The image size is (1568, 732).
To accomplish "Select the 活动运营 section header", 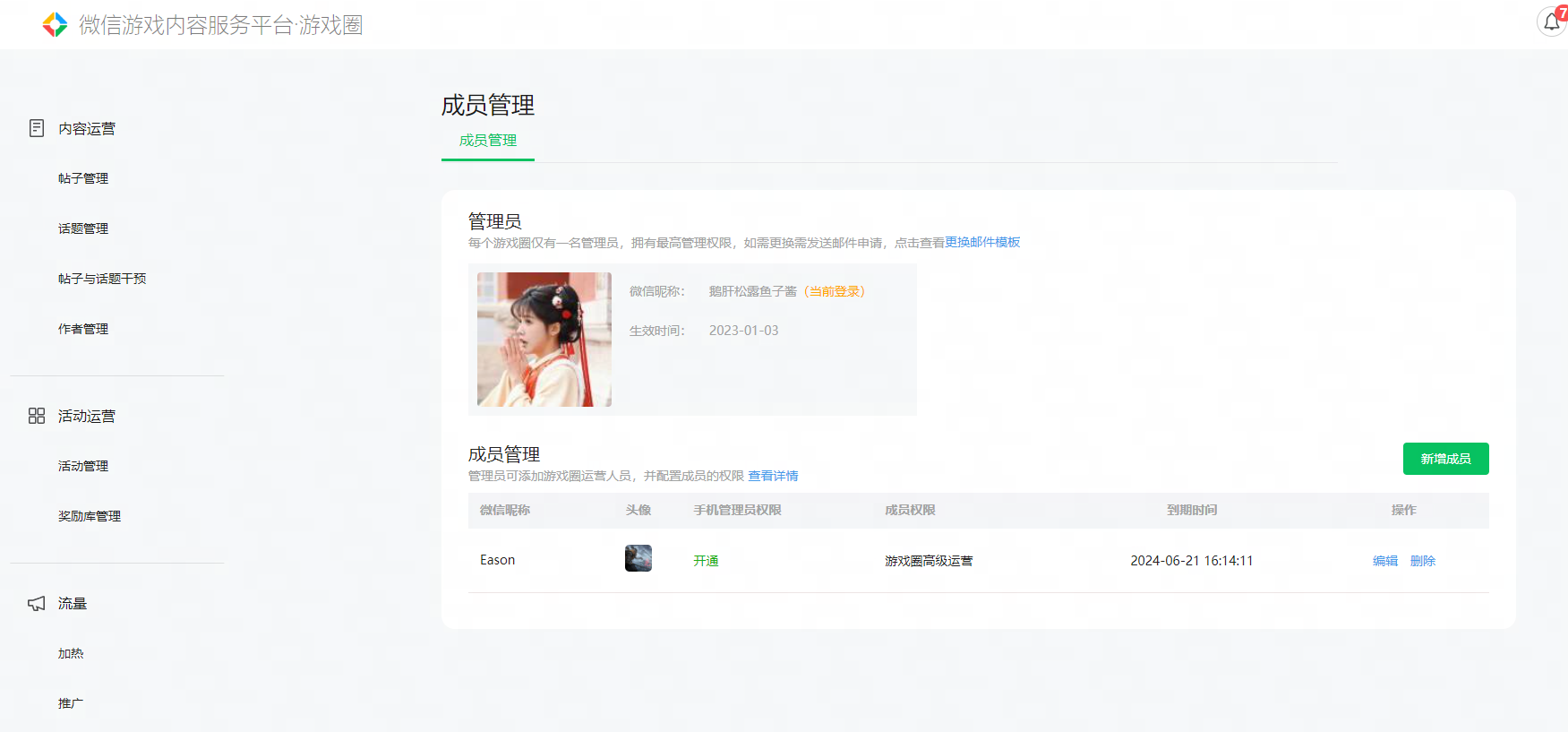I will point(87,416).
